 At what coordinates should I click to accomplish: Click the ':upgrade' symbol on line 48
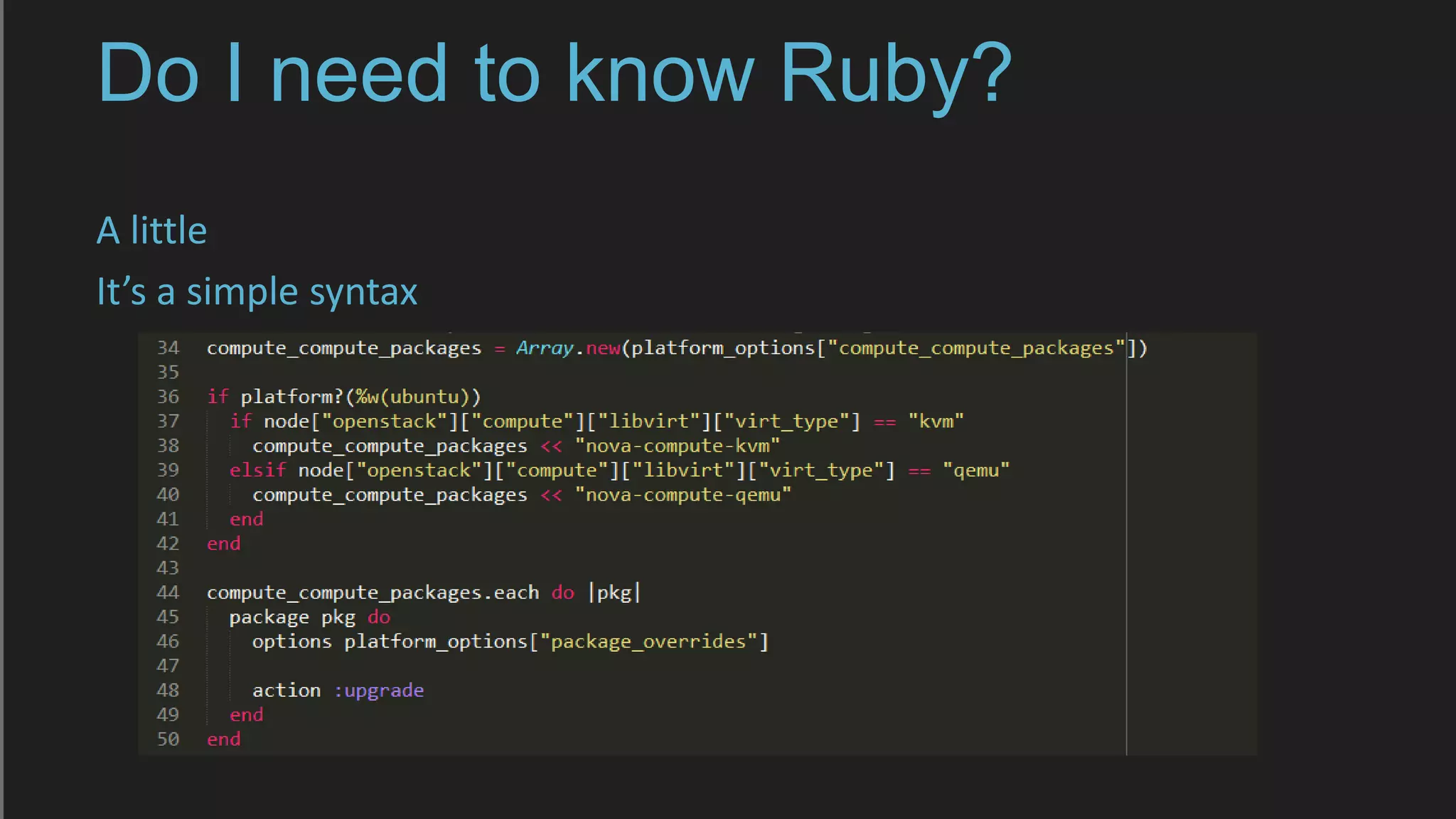[x=379, y=690]
